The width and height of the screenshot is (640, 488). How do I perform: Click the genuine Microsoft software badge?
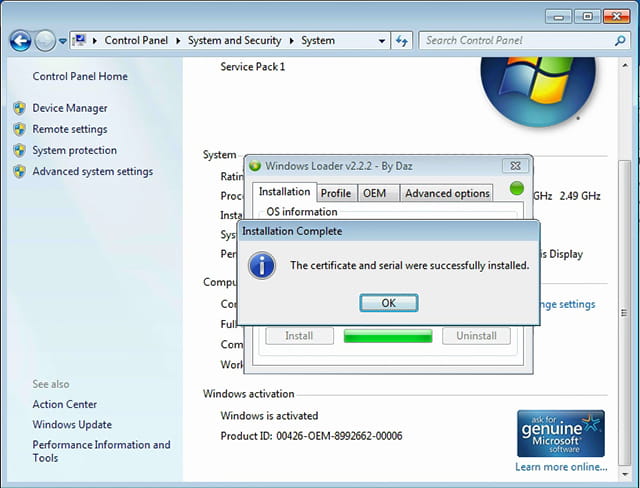coord(561,433)
